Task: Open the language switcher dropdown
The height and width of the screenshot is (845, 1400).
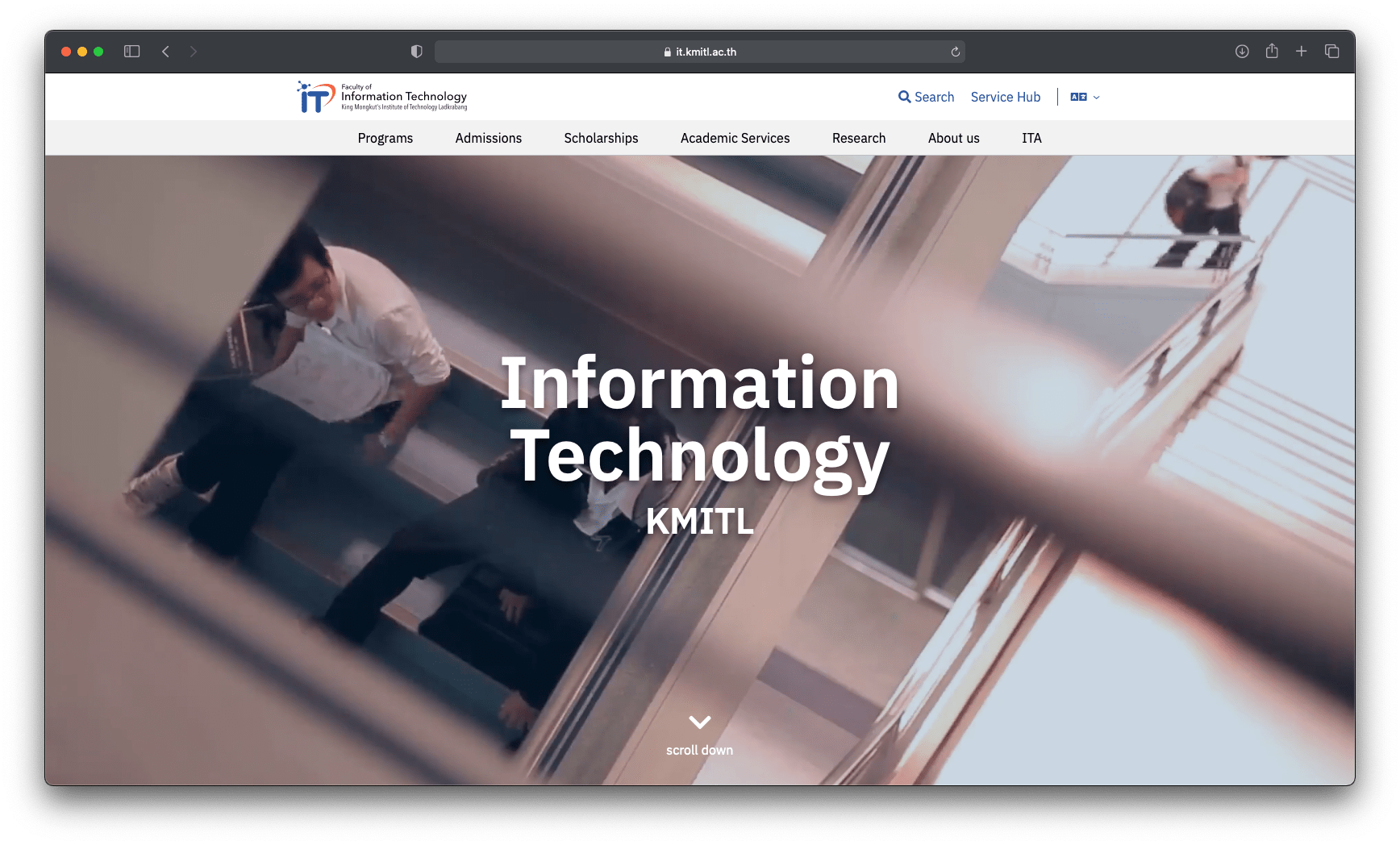Action: point(1085,97)
